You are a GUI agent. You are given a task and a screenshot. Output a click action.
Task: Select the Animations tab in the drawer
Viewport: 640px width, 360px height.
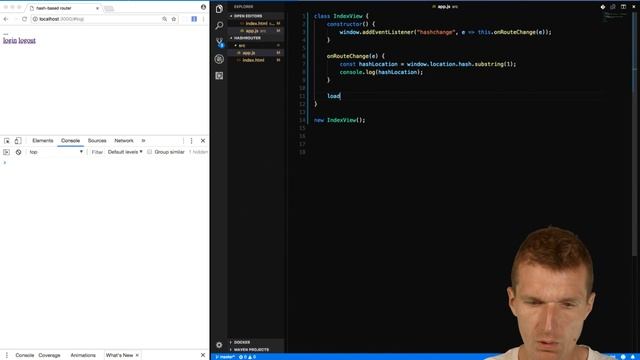(x=83, y=356)
